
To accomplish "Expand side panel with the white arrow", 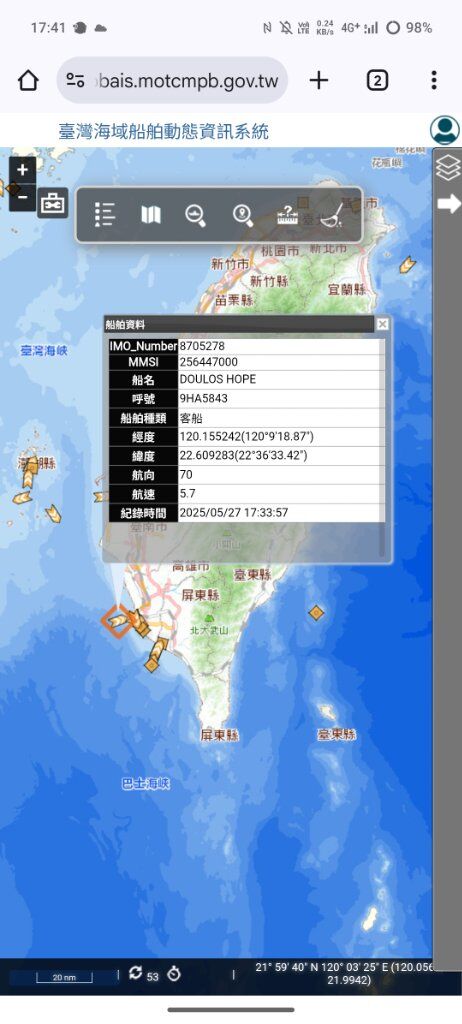I will [449, 203].
